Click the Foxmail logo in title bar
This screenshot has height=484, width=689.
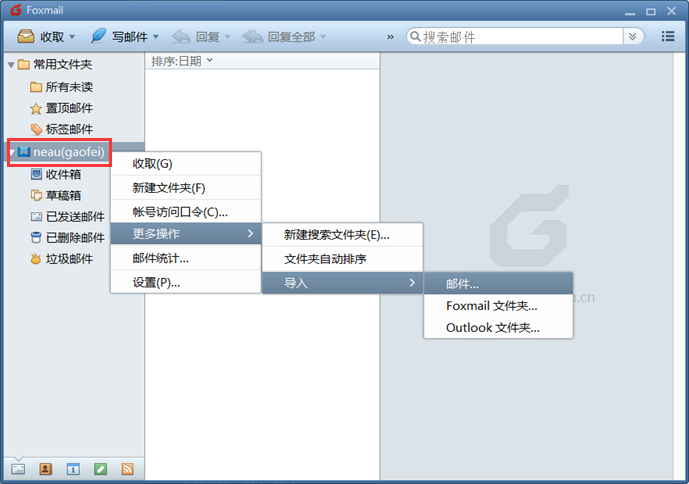click(x=16, y=10)
